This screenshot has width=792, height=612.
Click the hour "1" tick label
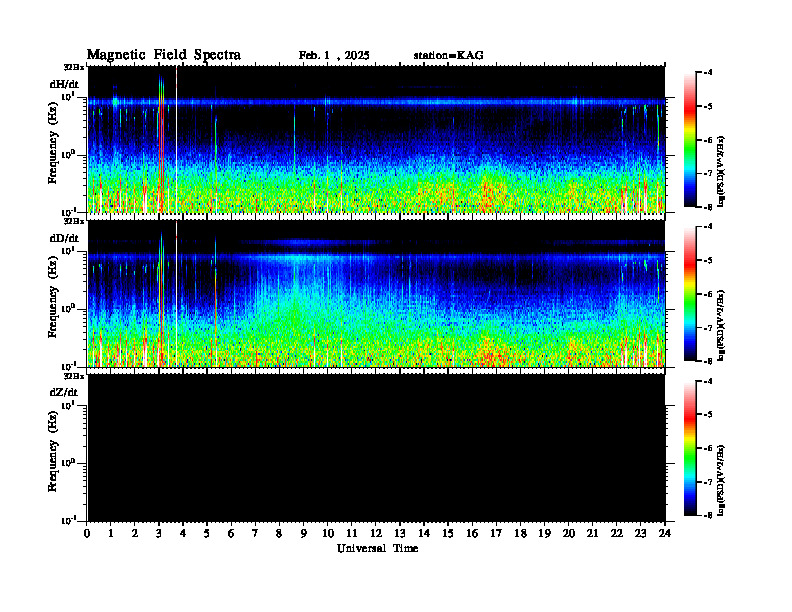[111, 533]
